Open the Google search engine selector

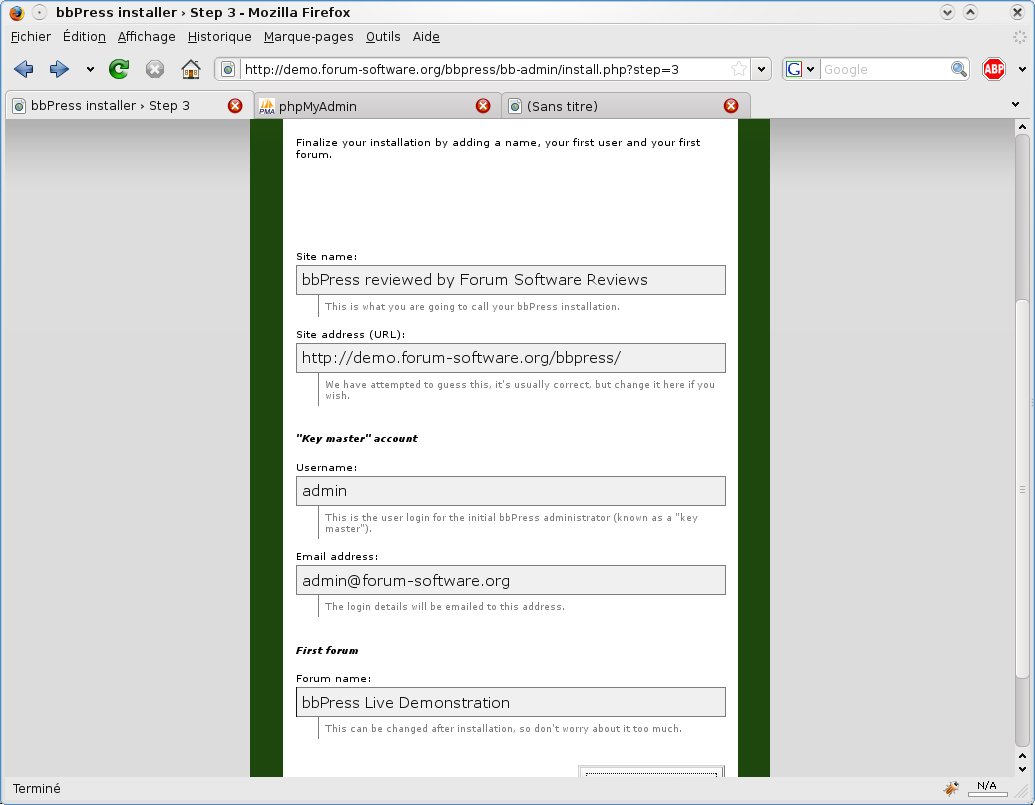pos(801,69)
